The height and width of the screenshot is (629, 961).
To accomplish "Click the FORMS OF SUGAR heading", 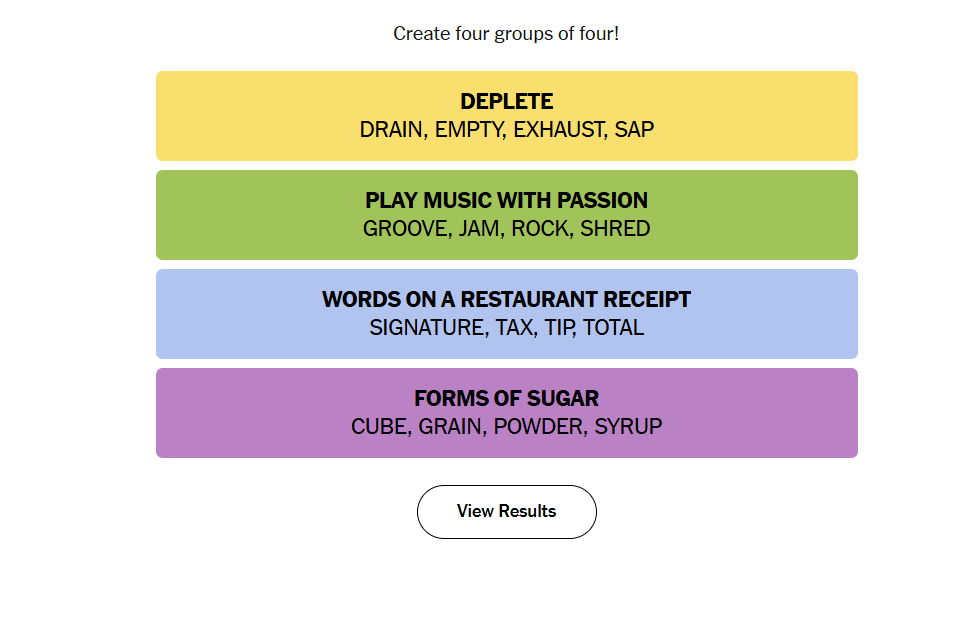I will coord(506,398).
